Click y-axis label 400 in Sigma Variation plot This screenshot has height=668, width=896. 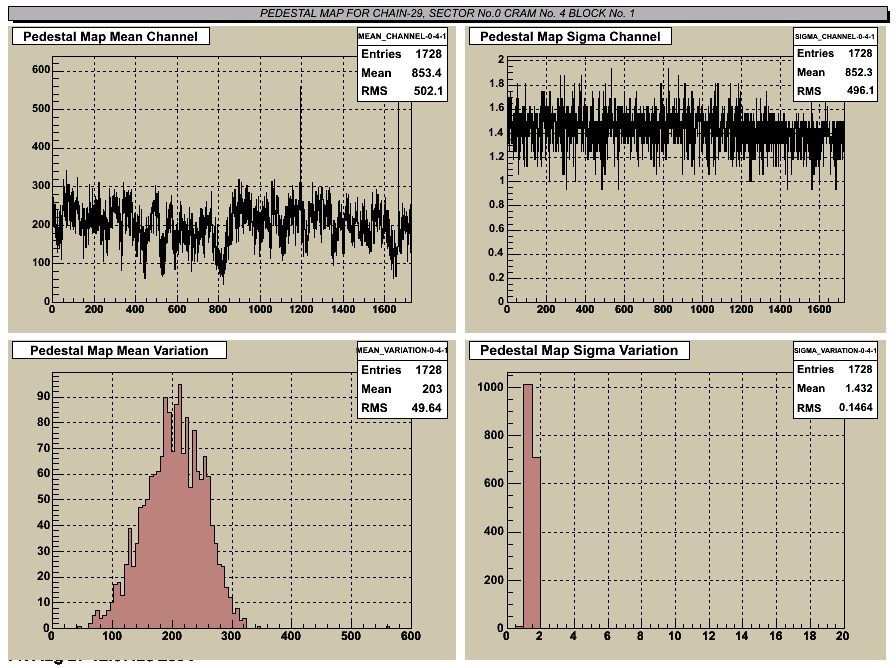494,531
